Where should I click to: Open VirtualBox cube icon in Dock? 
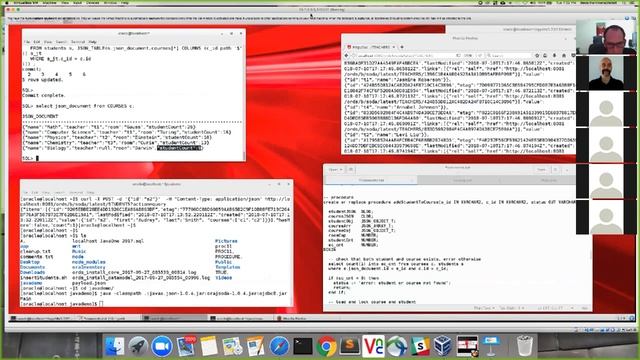point(443,346)
